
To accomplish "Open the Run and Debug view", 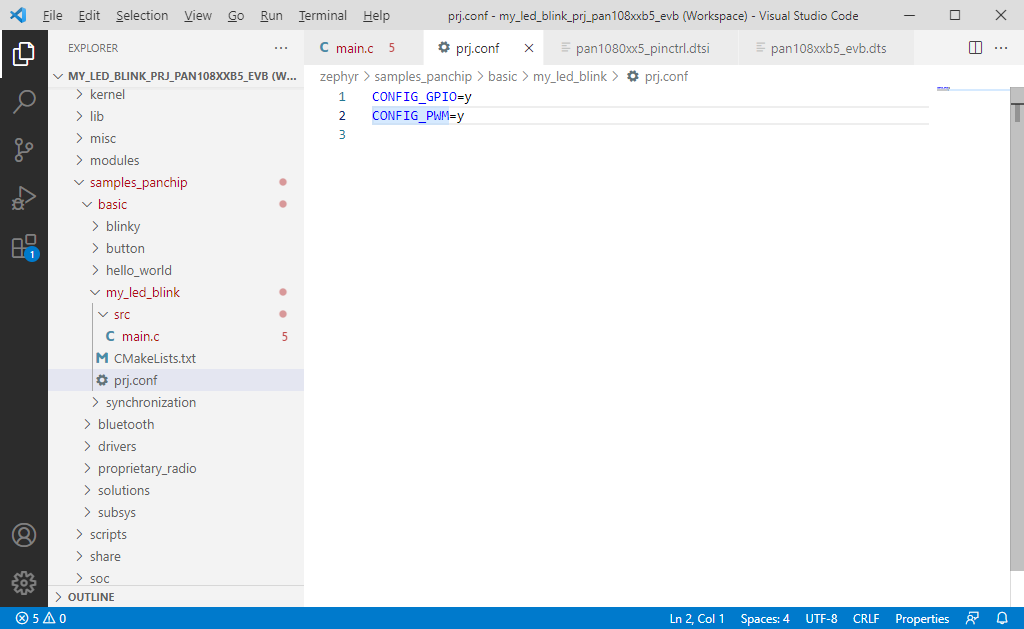I will tap(24, 198).
